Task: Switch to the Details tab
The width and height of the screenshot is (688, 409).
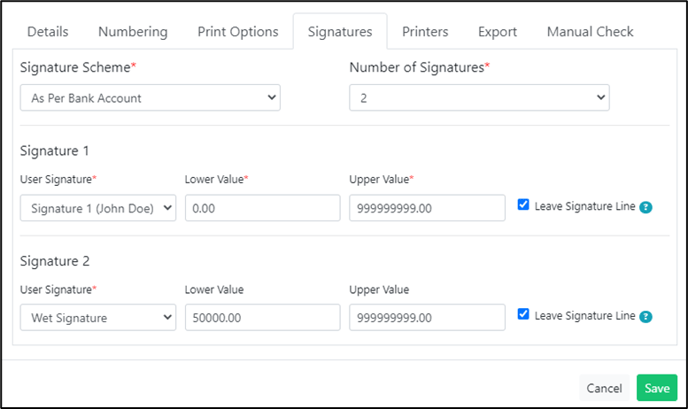Action: (48, 32)
